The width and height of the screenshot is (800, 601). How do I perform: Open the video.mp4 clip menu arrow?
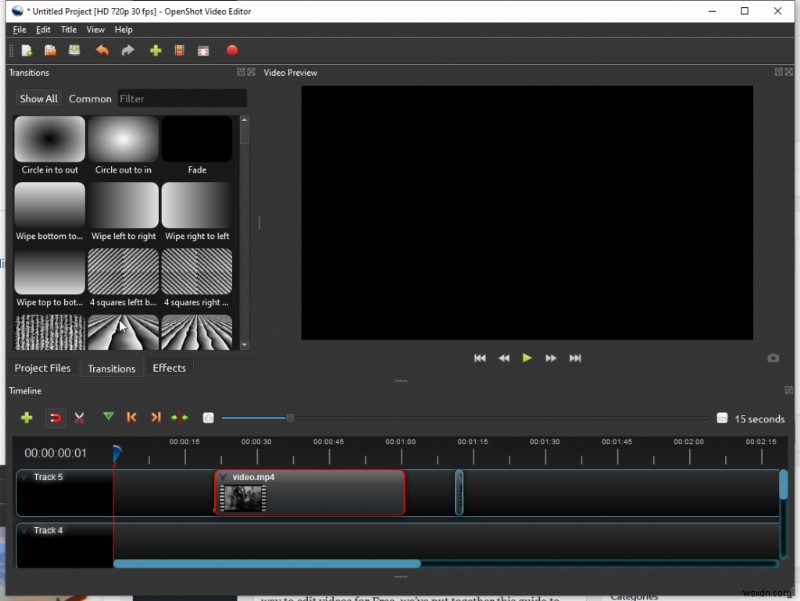(x=224, y=478)
